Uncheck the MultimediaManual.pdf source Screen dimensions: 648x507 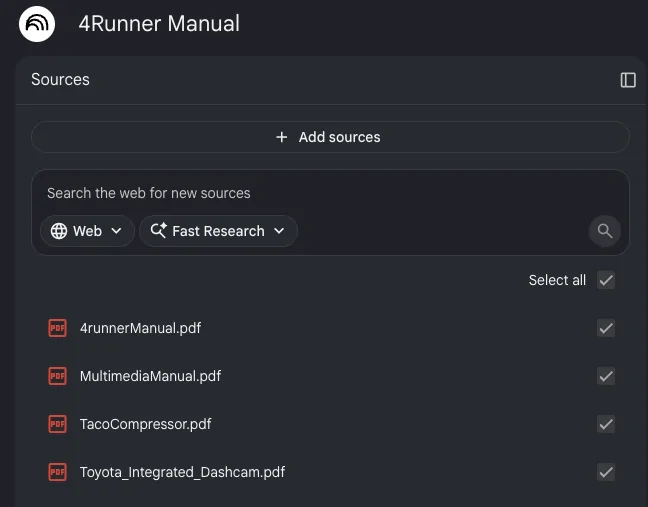point(606,376)
